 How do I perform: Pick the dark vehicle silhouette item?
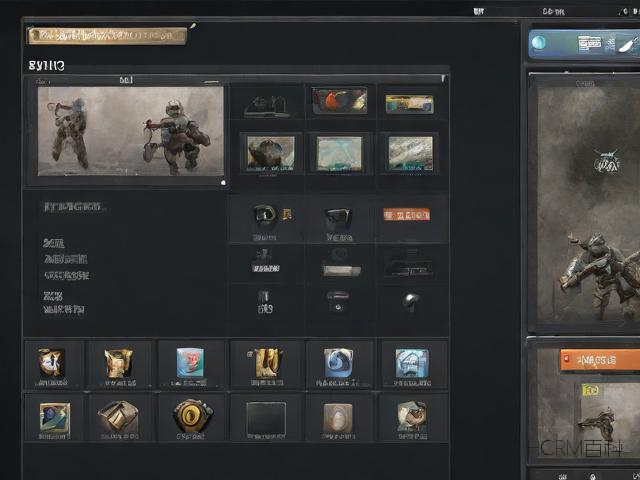(x=409, y=267)
